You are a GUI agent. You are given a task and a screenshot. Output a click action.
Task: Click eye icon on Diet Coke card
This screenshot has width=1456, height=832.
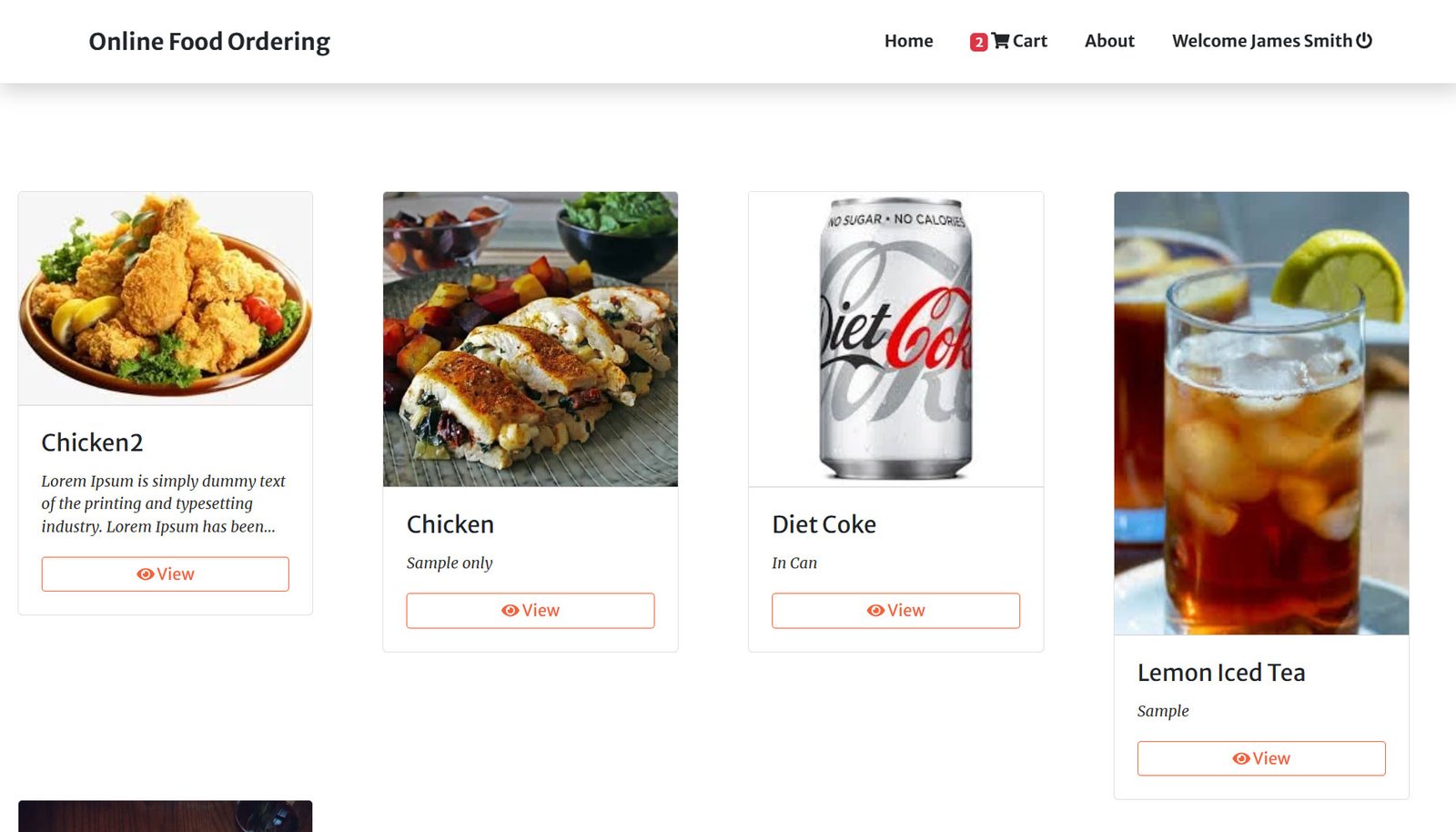point(875,611)
